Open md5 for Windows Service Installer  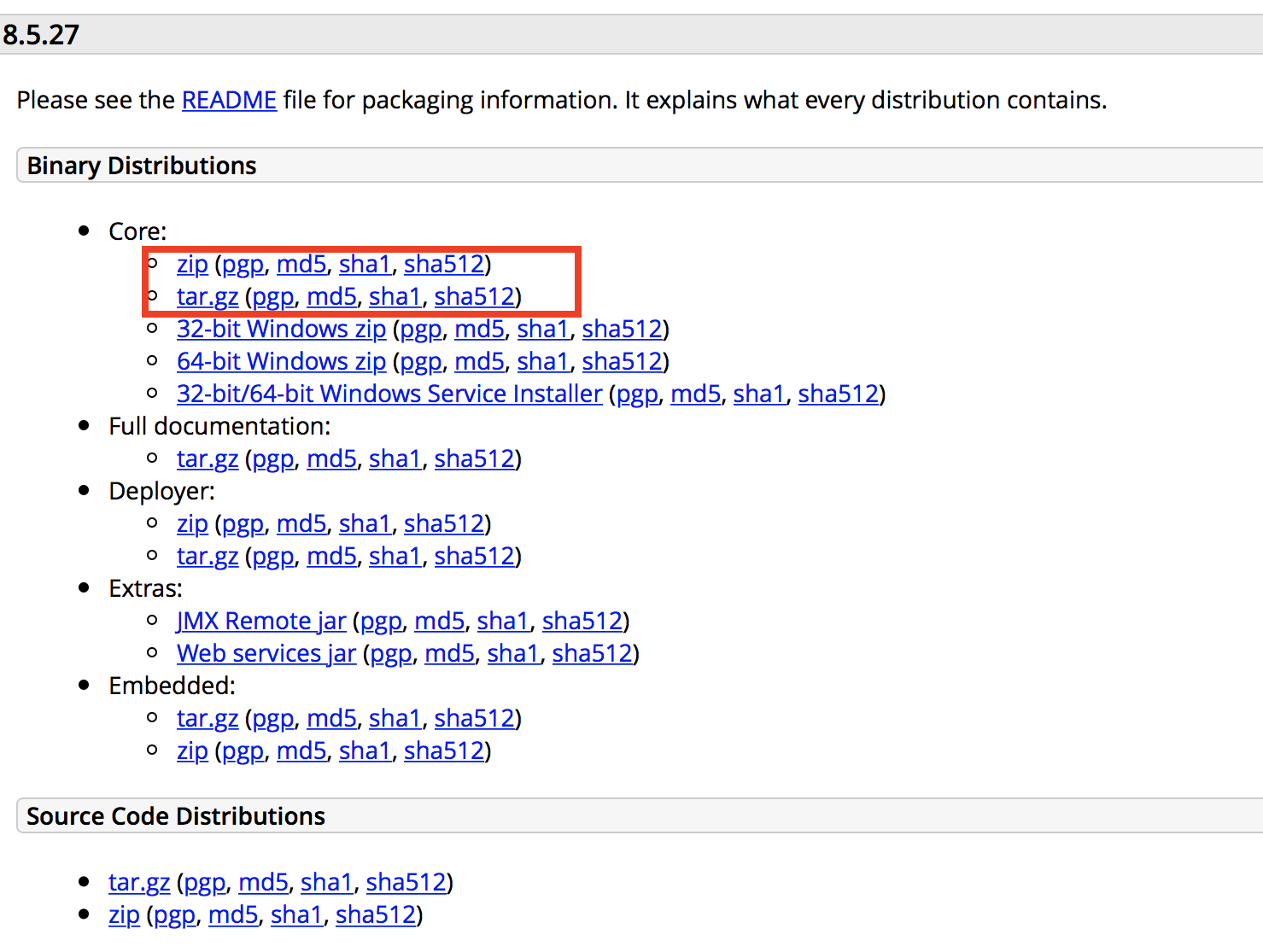(x=696, y=394)
